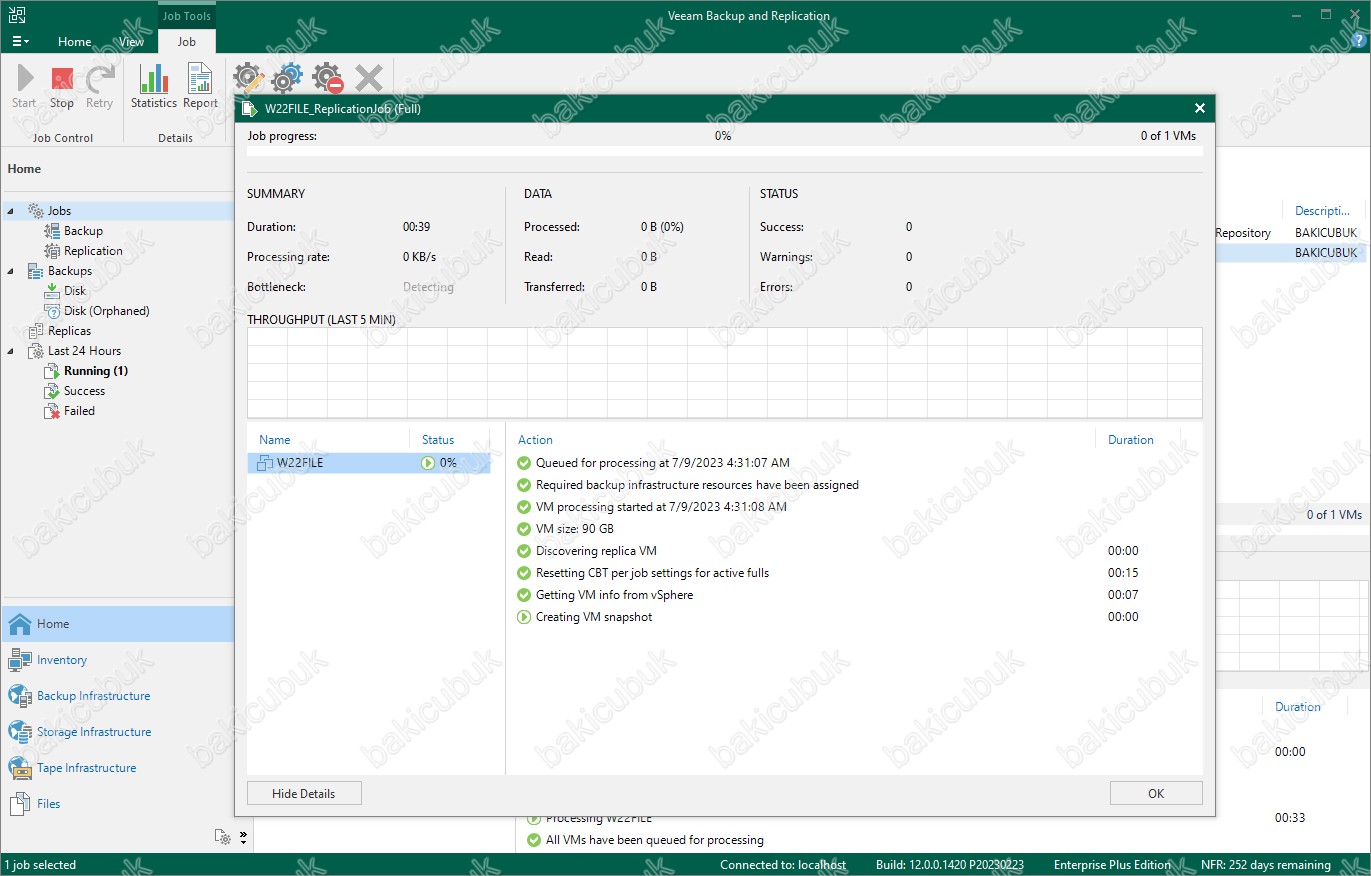This screenshot has width=1371, height=876.
Task: Select the Failed tree item
Action: (x=79, y=411)
